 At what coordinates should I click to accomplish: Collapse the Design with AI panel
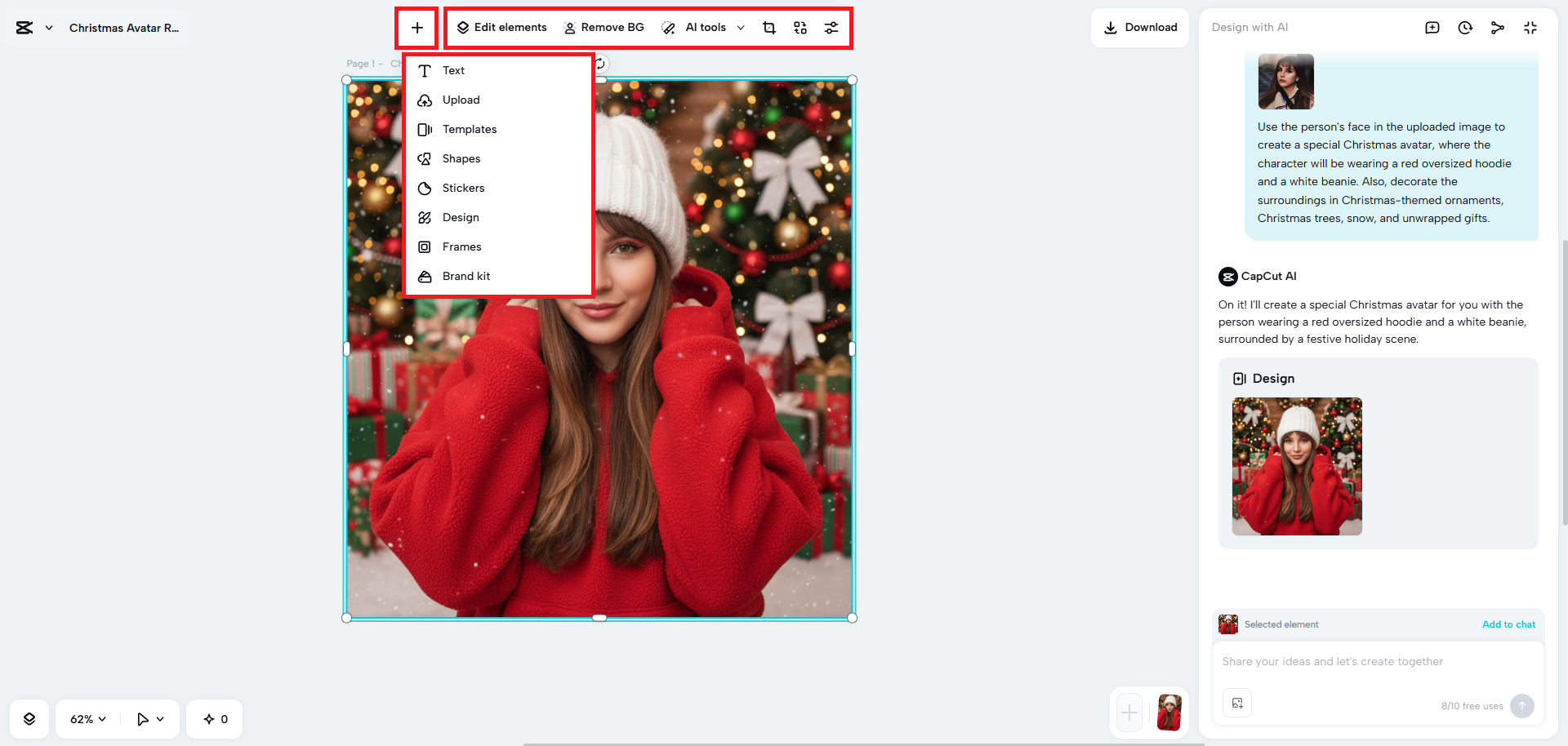(x=1530, y=27)
